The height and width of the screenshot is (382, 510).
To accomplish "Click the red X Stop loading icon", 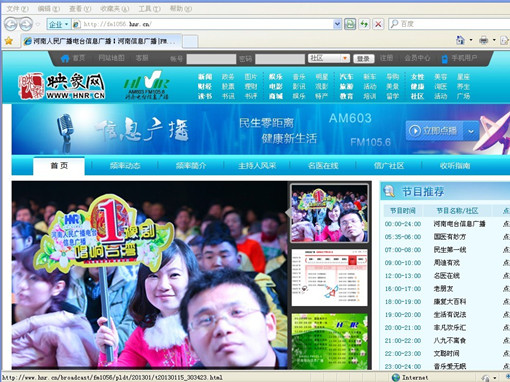I will (x=378, y=24).
